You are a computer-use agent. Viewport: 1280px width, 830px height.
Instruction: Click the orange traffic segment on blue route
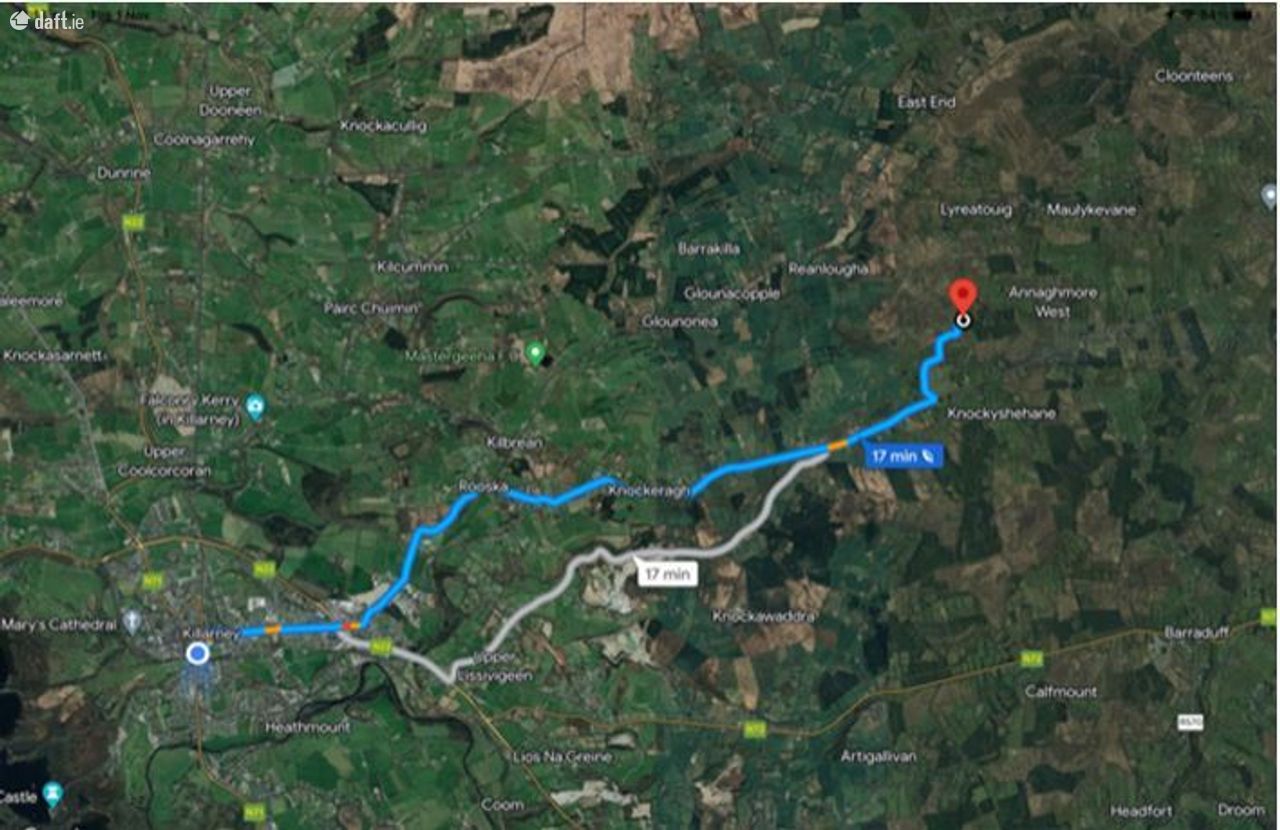[x=837, y=444]
